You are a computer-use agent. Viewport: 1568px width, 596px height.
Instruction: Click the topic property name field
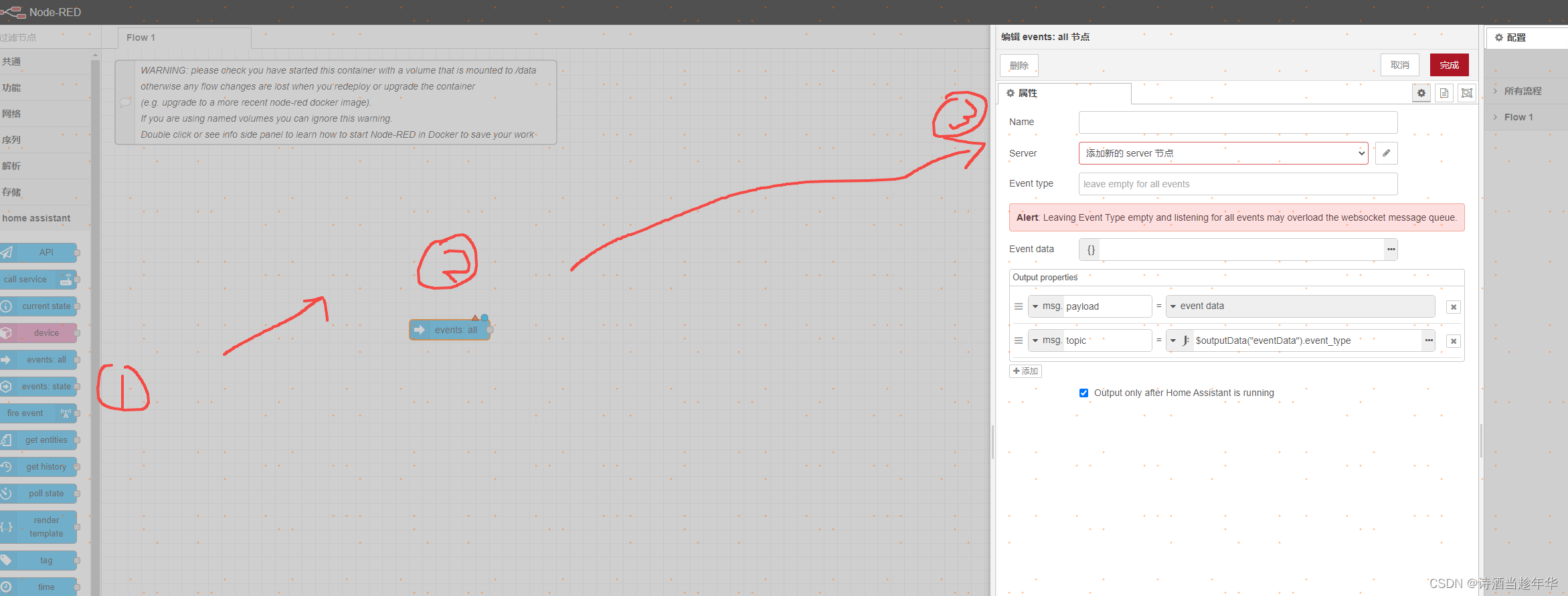pos(1108,340)
